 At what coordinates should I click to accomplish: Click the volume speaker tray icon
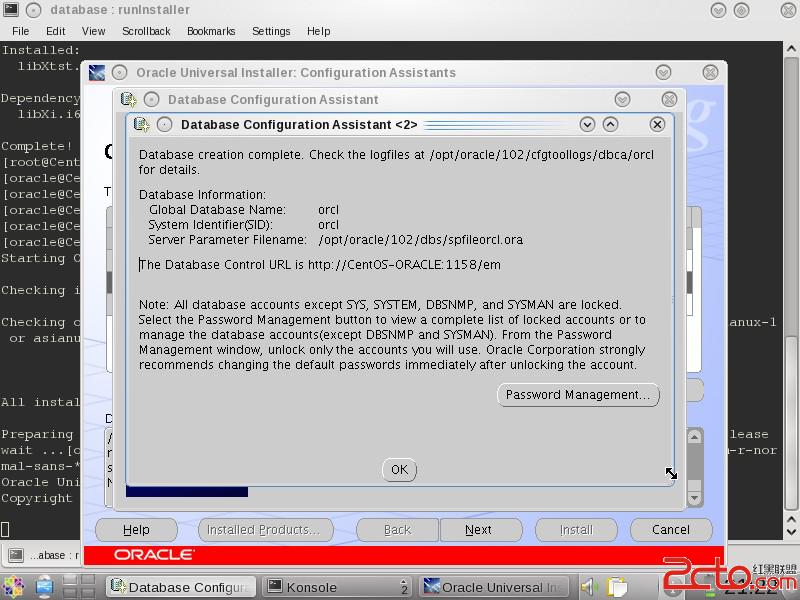[589, 587]
